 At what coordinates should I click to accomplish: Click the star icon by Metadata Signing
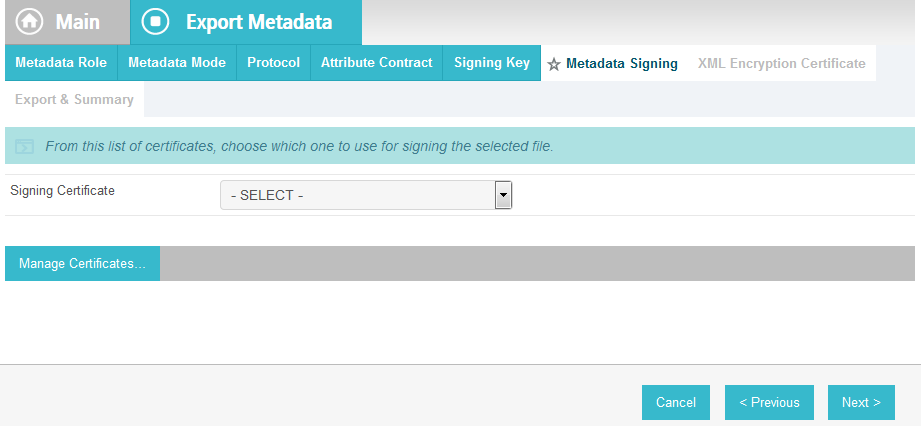(554, 64)
